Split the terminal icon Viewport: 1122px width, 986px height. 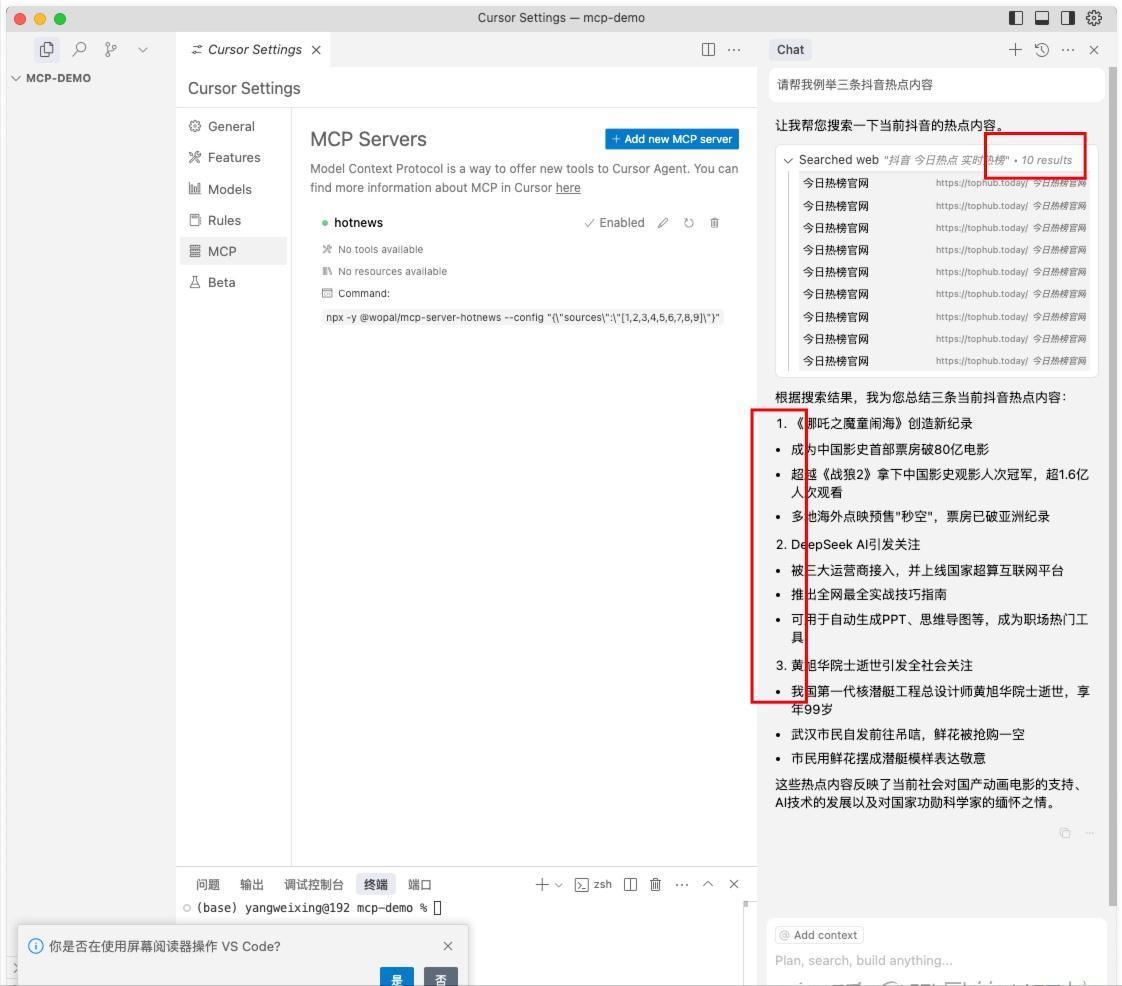pyautogui.click(x=630, y=884)
